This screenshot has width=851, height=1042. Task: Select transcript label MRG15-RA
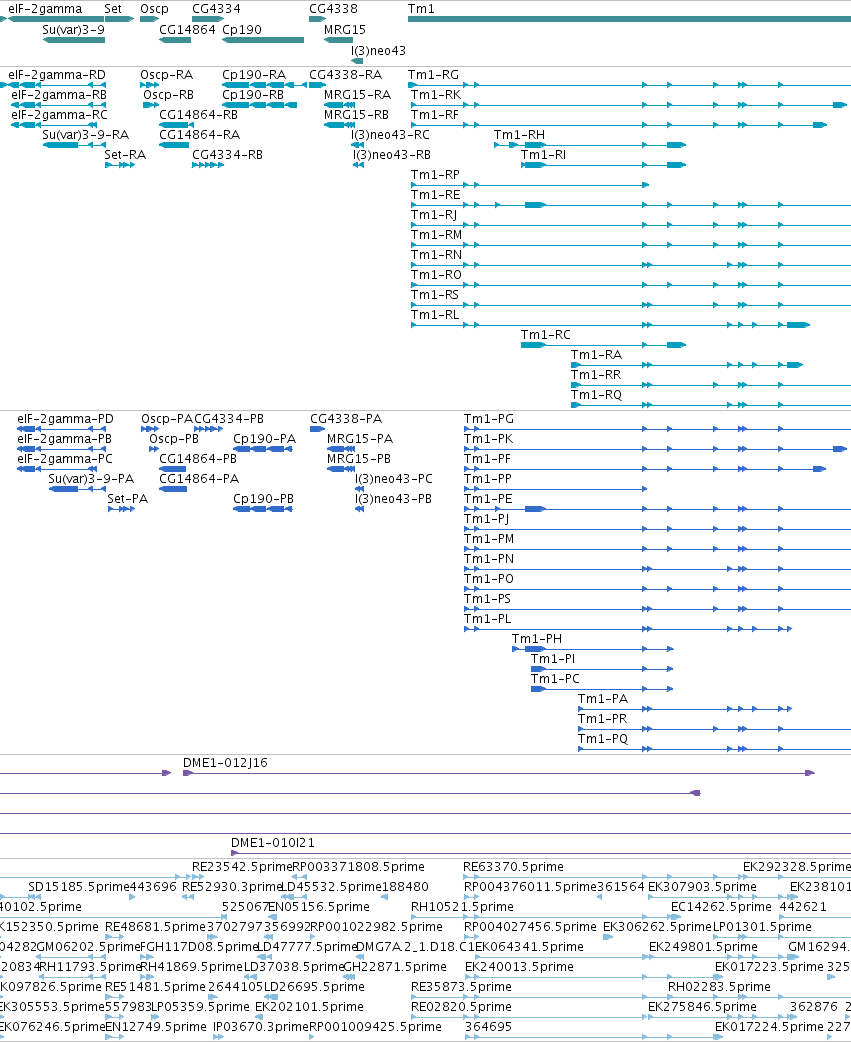coord(357,95)
